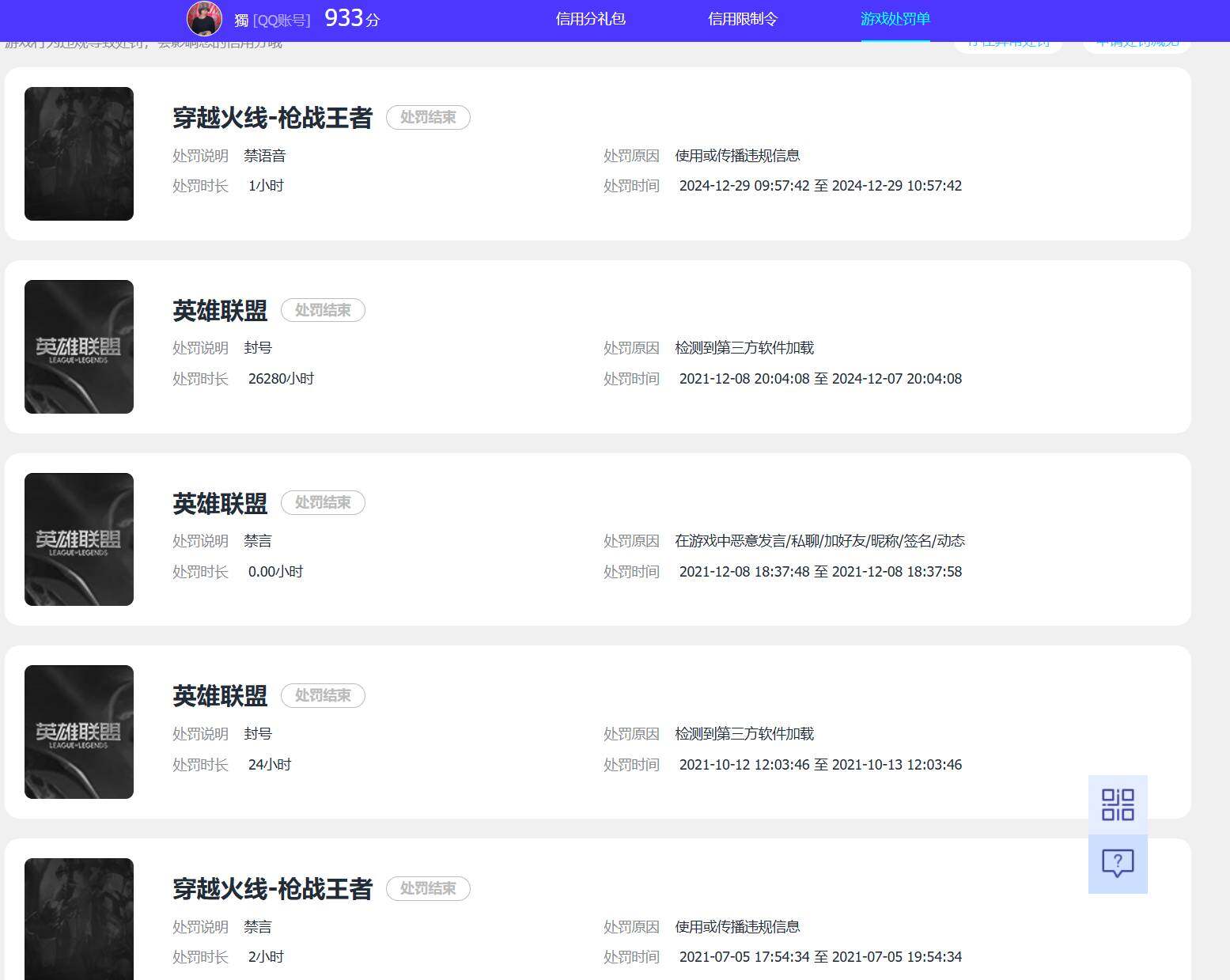The height and width of the screenshot is (980, 1230).
Task: Click 英雄联盟 title of 24小时 card
Action: pyautogui.click(x=220, y=696)
